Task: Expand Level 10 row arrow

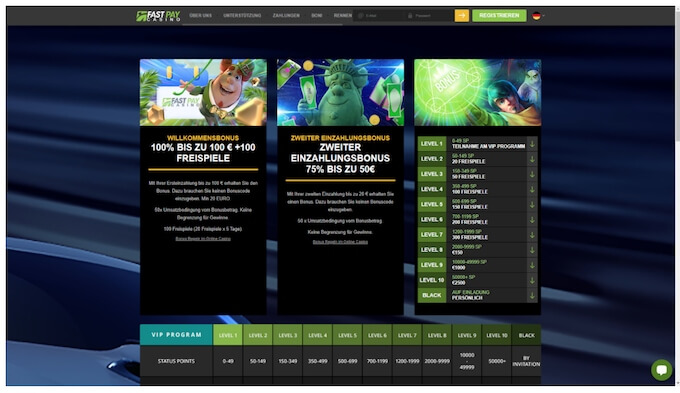Action: tap(532, 280)
